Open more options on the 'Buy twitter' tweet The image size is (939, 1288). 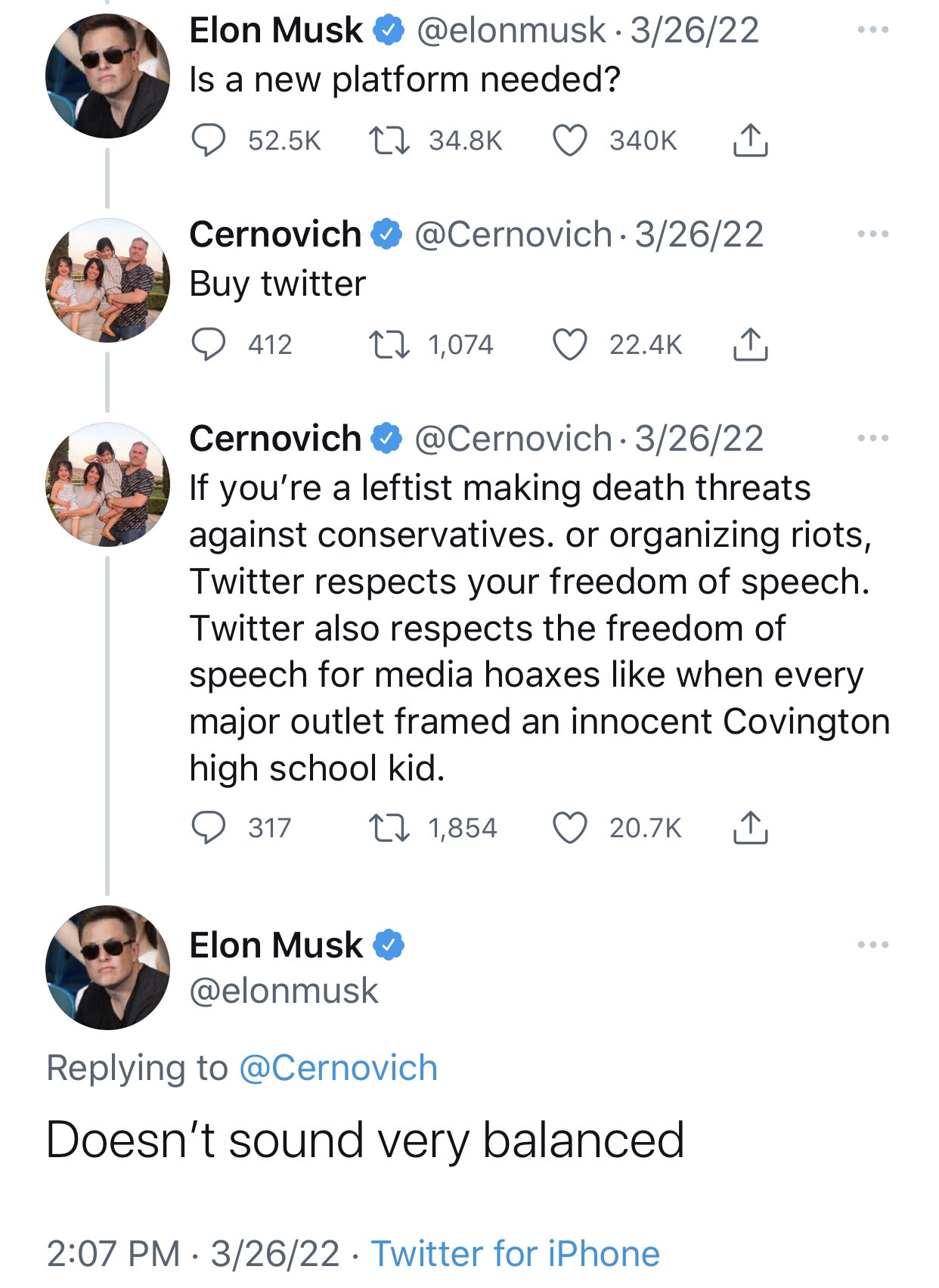[873, 234]
